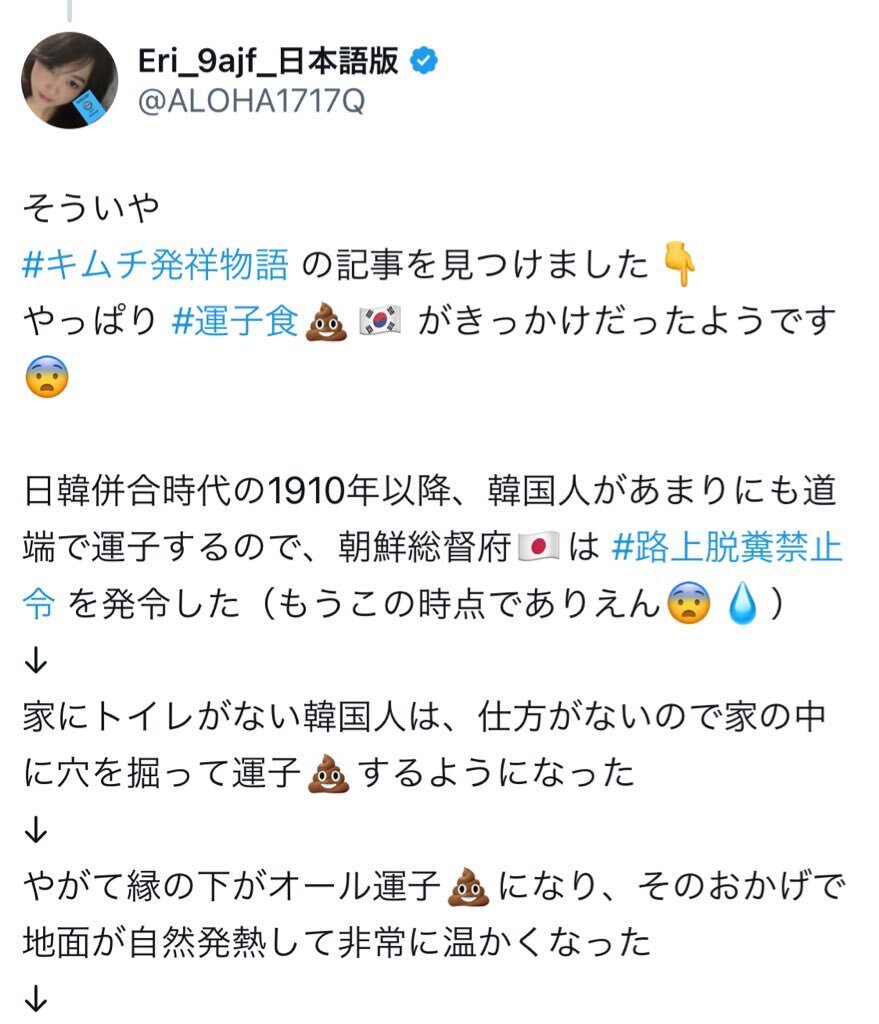Click the poop emoji beside #運子食
The image size is (879, 1024).
click(327, 321)
